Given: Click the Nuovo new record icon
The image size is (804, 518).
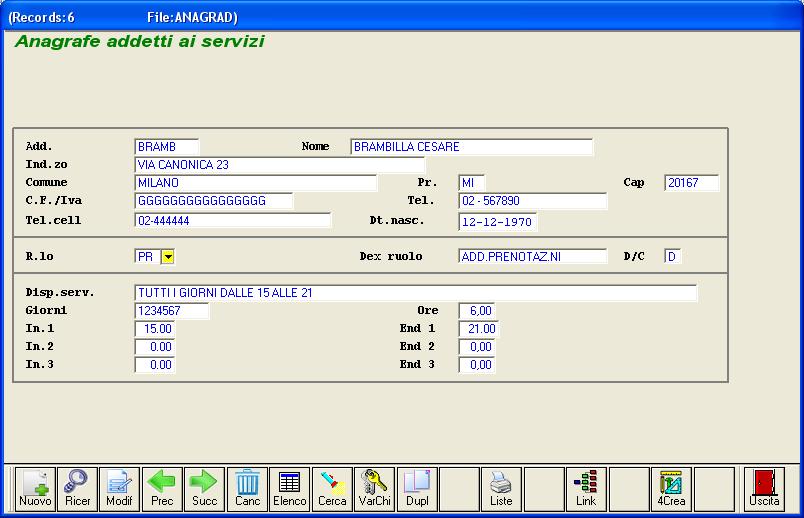Looking at the screenshot, I should (35, 489).
